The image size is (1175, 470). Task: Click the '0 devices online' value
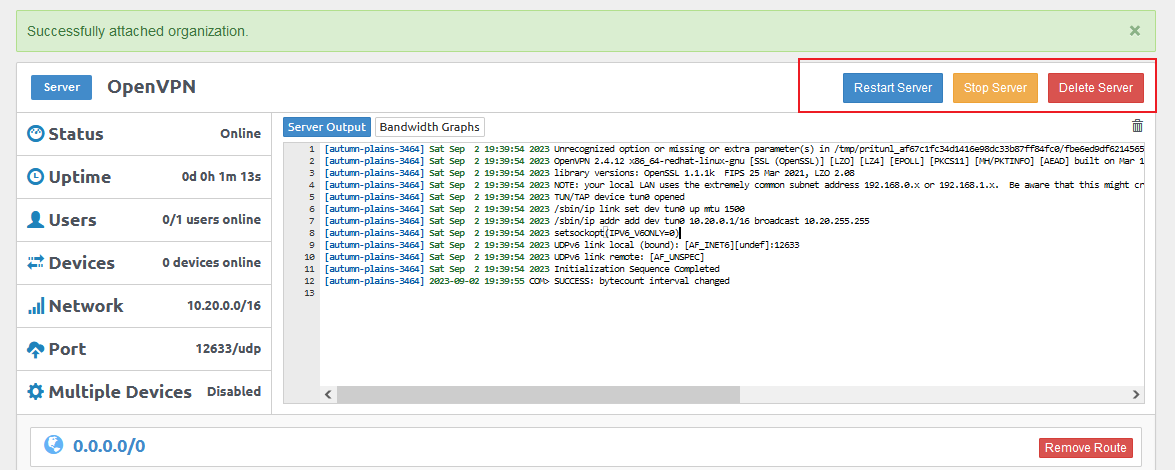tap(212, 263)
